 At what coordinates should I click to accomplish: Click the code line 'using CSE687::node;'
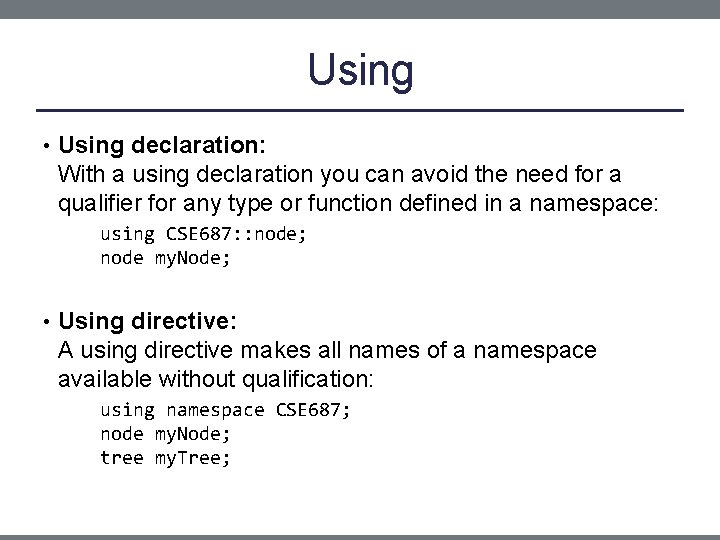pos(203,235)
